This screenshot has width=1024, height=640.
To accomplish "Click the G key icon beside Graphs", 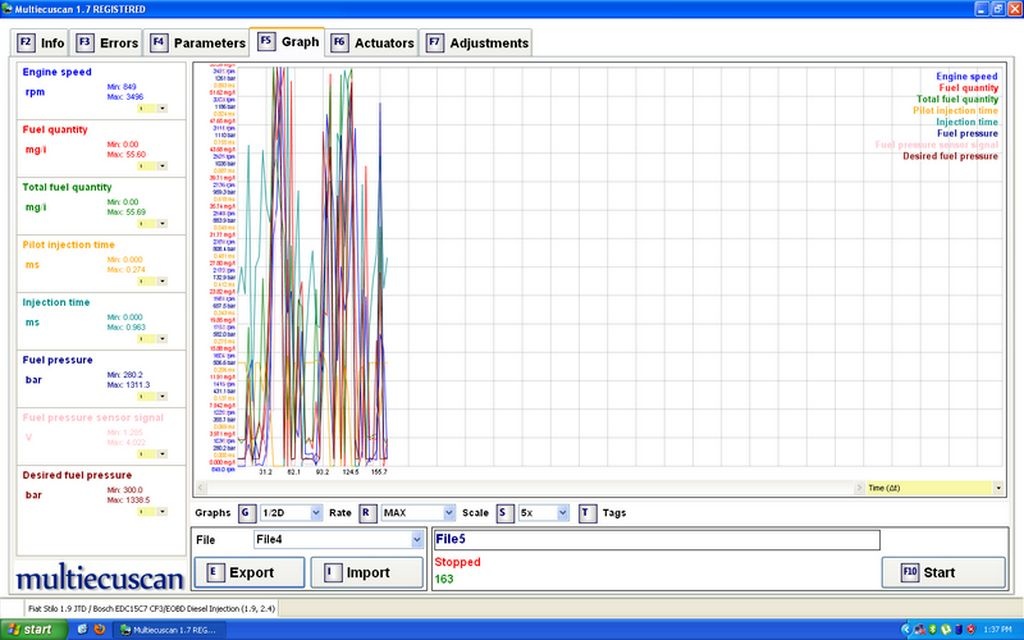I will point(246,513).
